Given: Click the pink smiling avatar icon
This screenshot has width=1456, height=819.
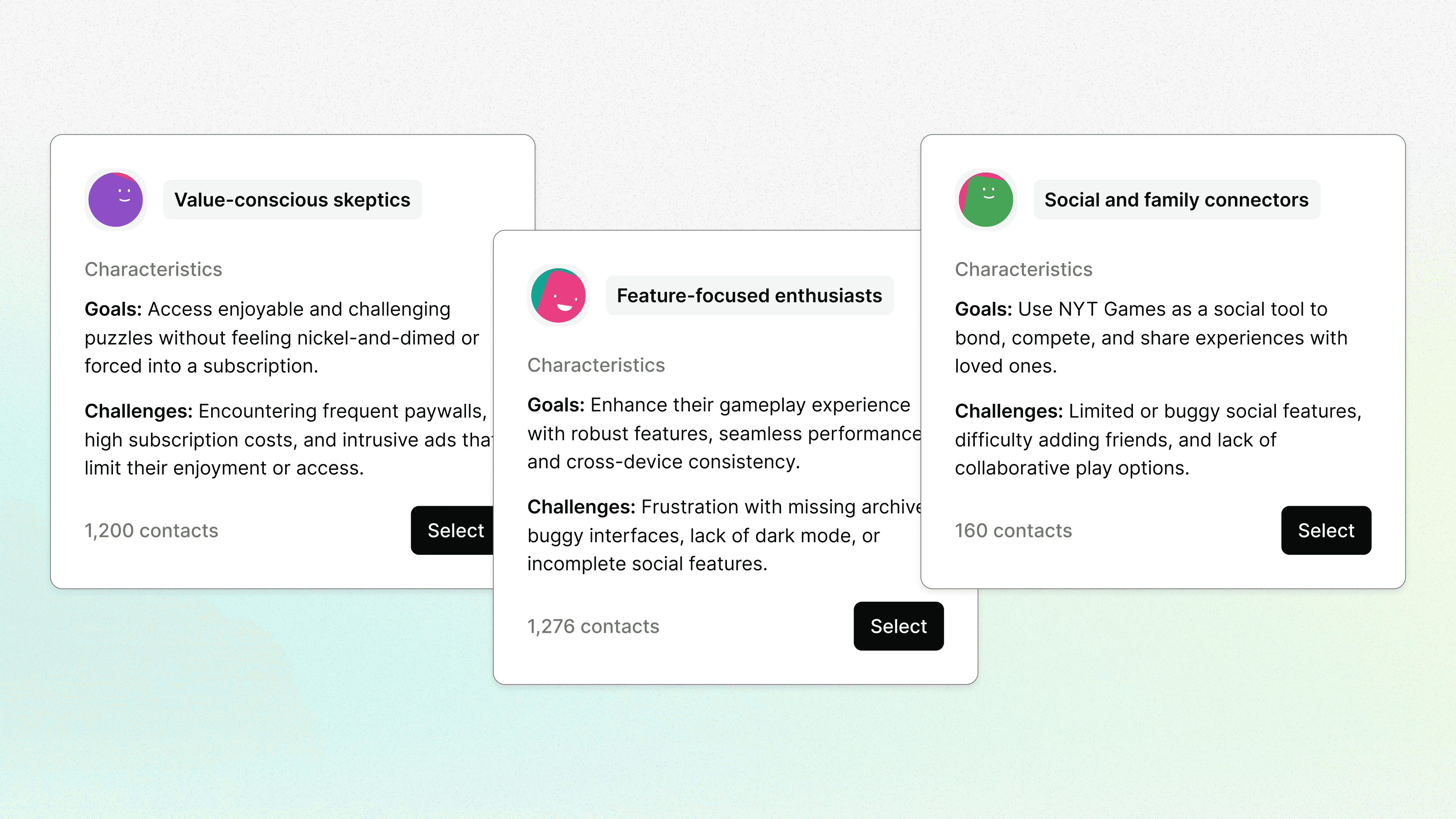Looking at the screenshot, I should (x=559, y=296).
